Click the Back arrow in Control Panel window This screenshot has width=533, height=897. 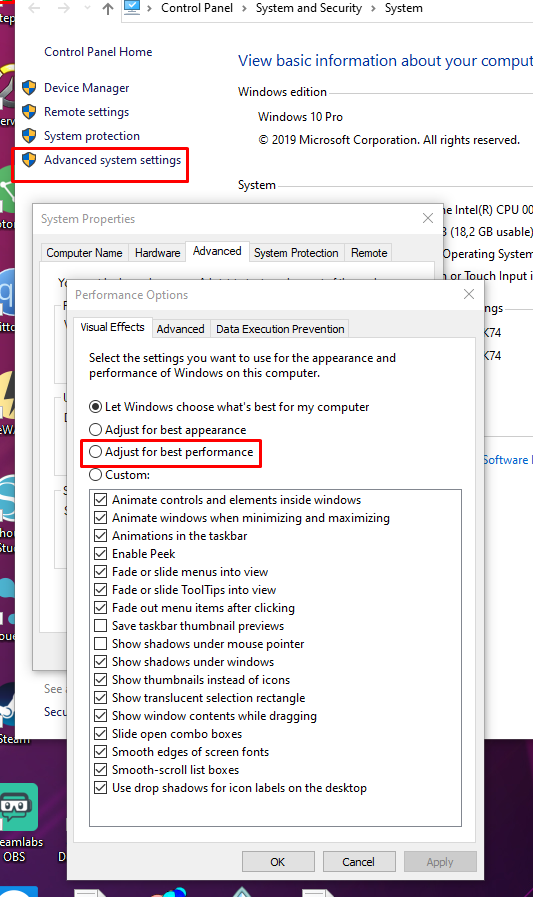[34, 9]
